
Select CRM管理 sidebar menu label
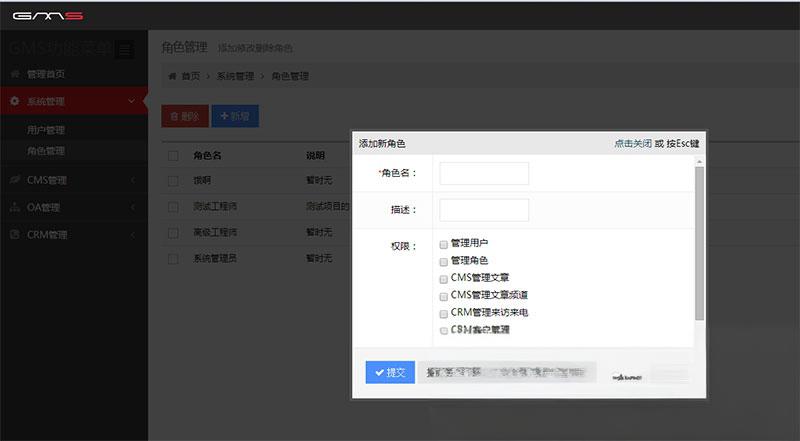[x=47, y=234]
